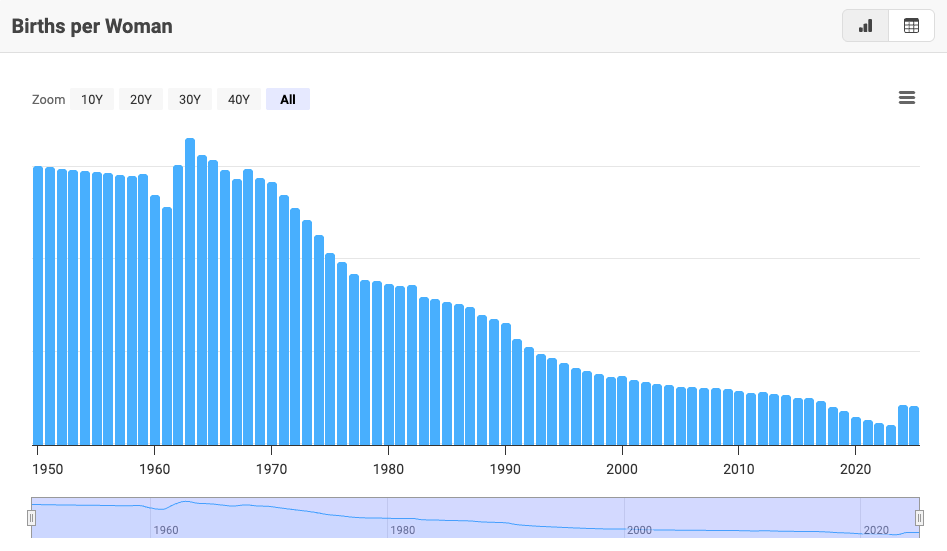The image size is (947, 551).
Task: Click 1960 in the navigator timeline
Action: click(167, 530)
